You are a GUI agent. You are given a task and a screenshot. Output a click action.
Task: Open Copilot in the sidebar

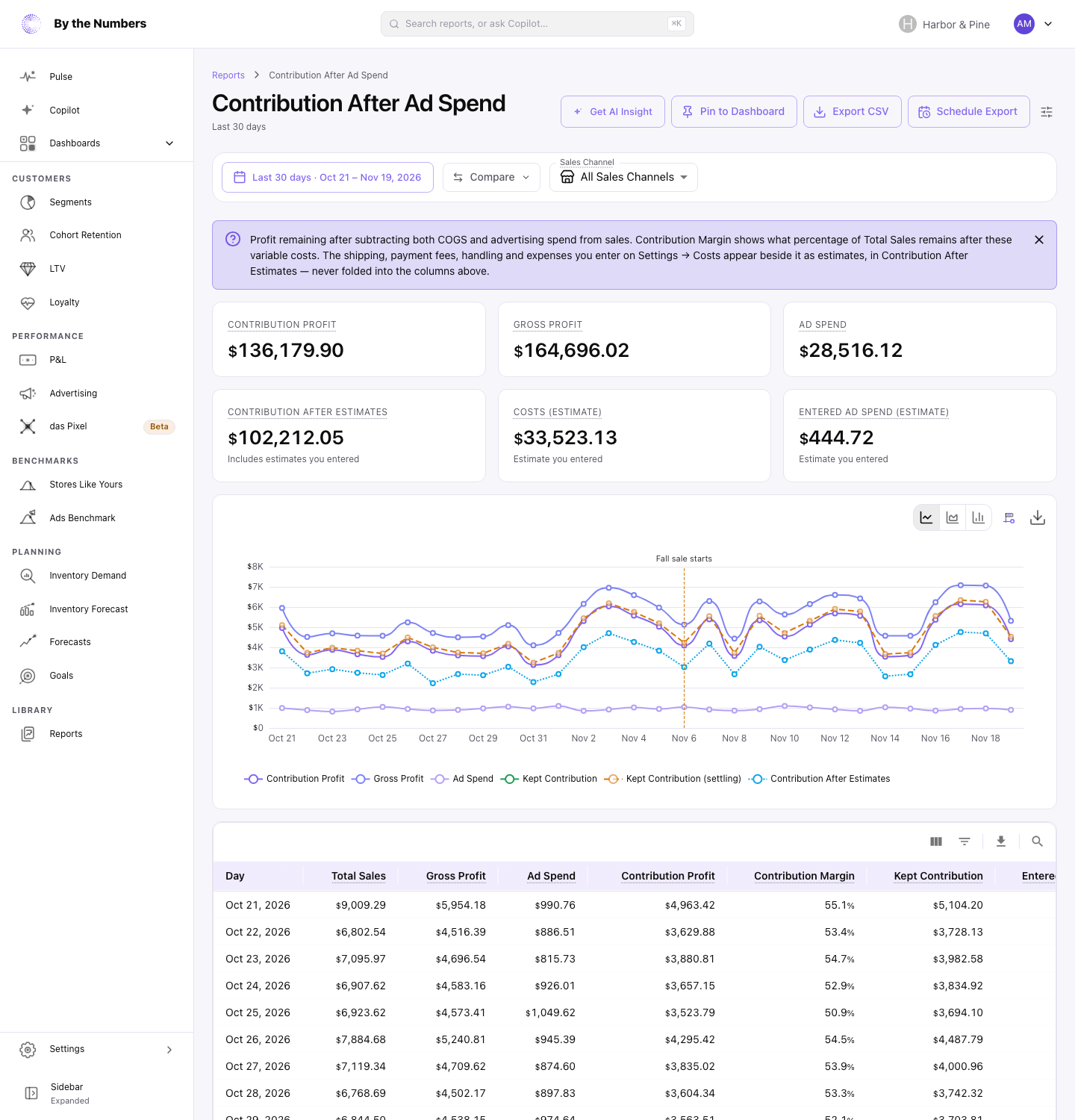(97, 111)
